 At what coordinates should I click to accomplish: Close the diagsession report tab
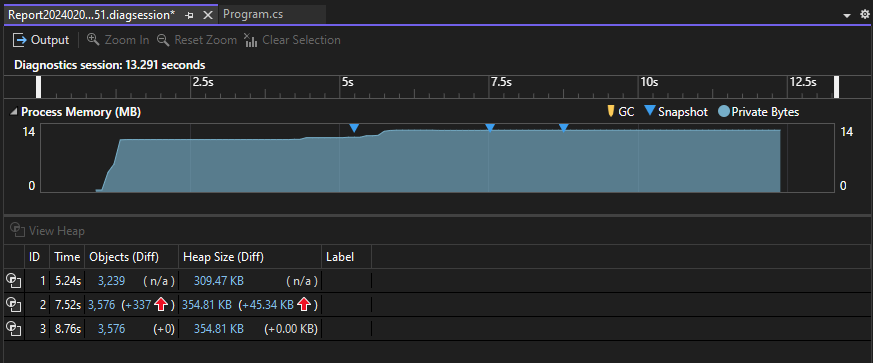coord(208,16)
